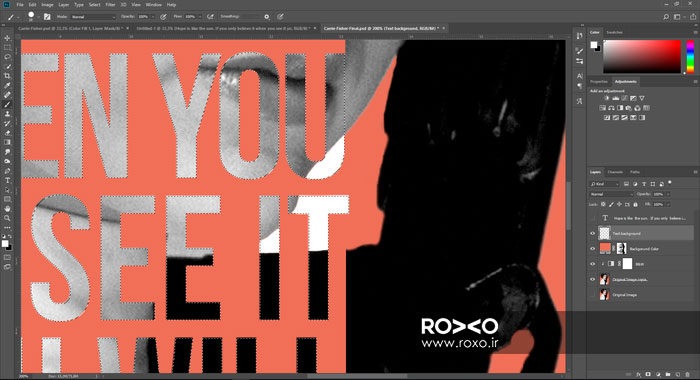The width and height of the screenshot is (700, 380).
Task: Hide the Original Image copy layer
Action: [x=592, y=279]
